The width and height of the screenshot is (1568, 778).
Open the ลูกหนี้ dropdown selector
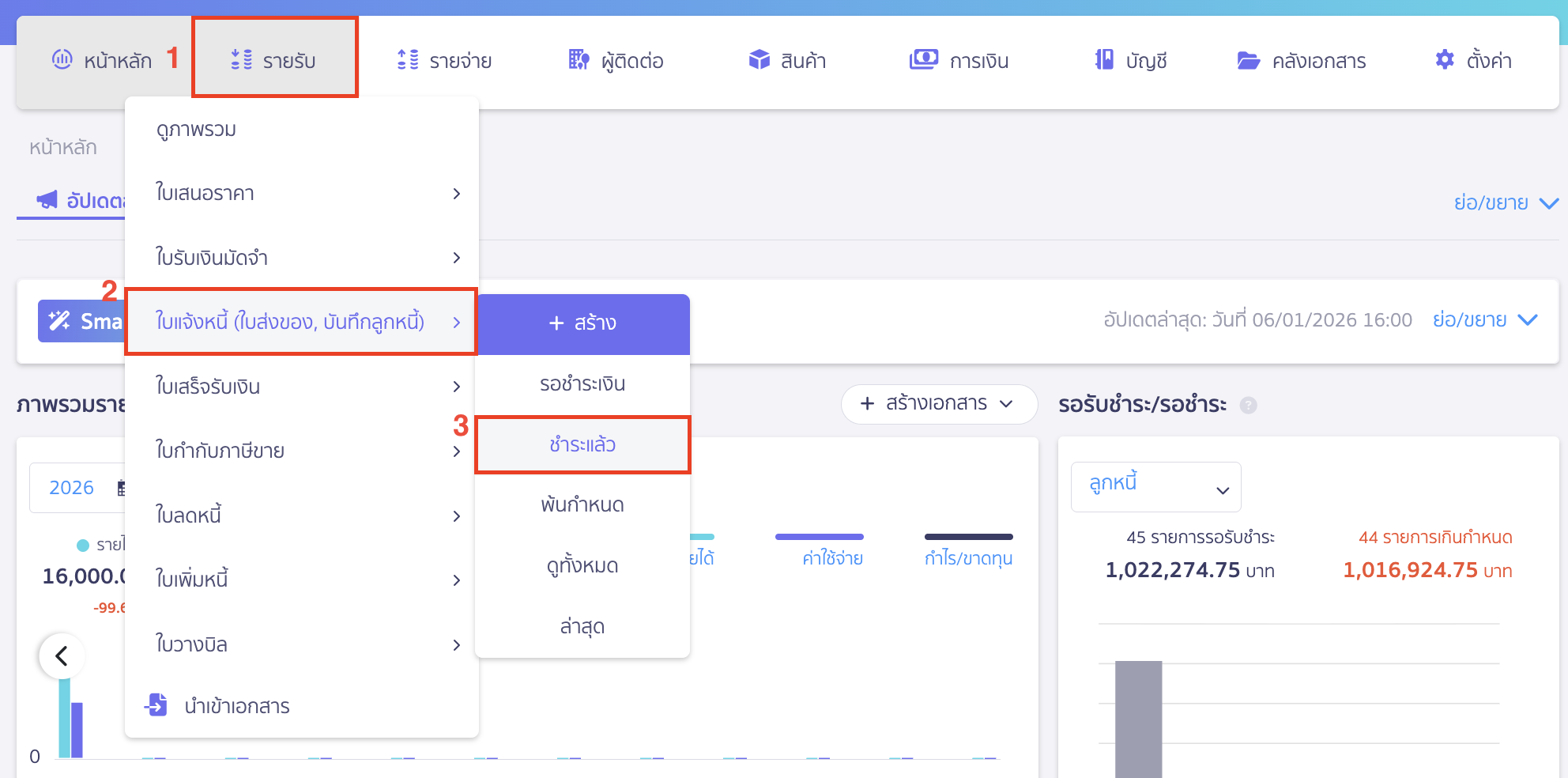1155,486
